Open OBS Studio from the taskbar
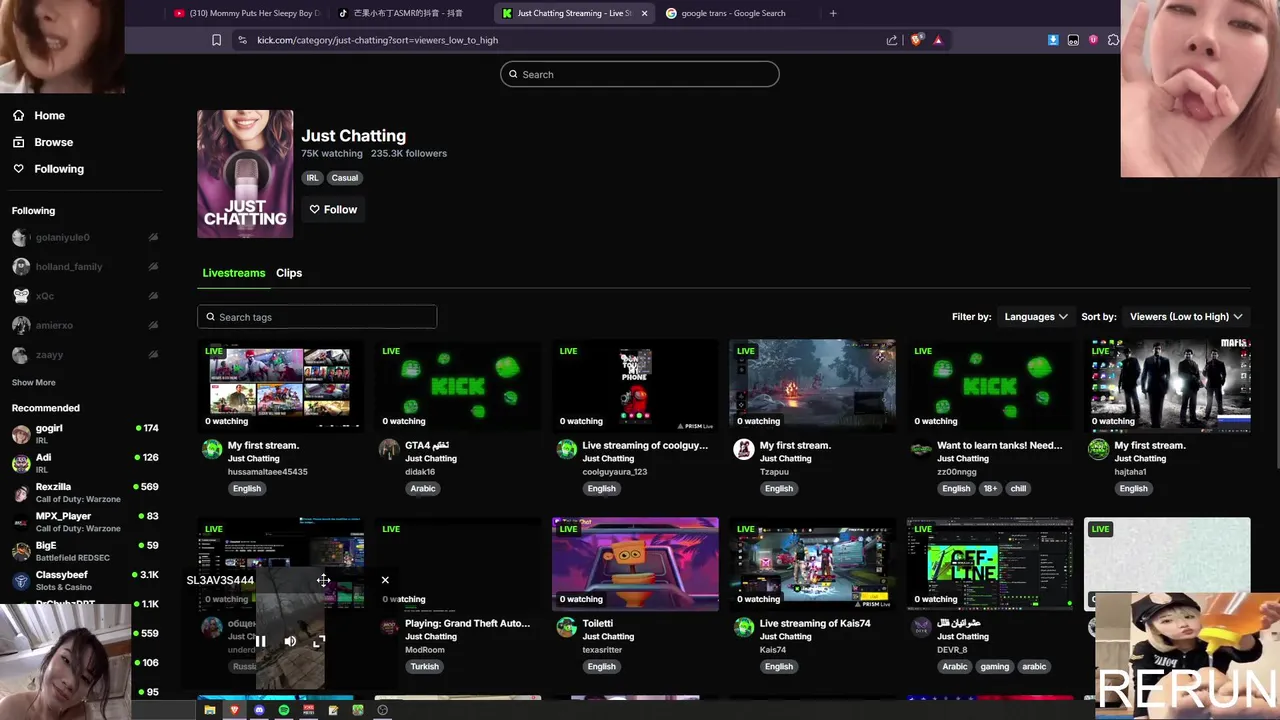The image size is (1280, 720). (382, 710)
